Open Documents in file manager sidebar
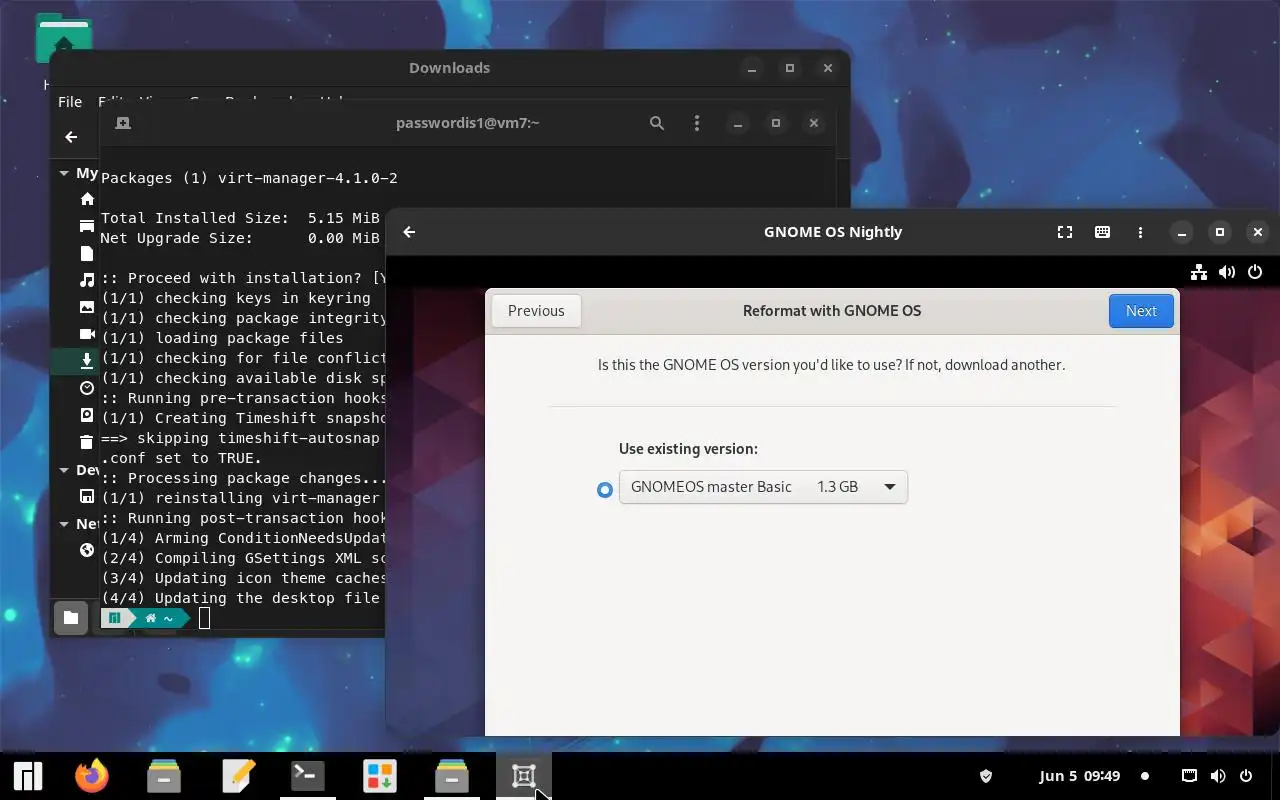1280x800 pixels. (x=87, y=253)
